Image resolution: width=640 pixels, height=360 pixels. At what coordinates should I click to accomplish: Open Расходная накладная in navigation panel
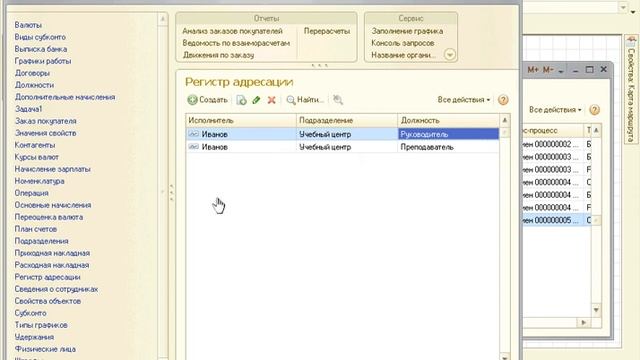pos(52,265)
